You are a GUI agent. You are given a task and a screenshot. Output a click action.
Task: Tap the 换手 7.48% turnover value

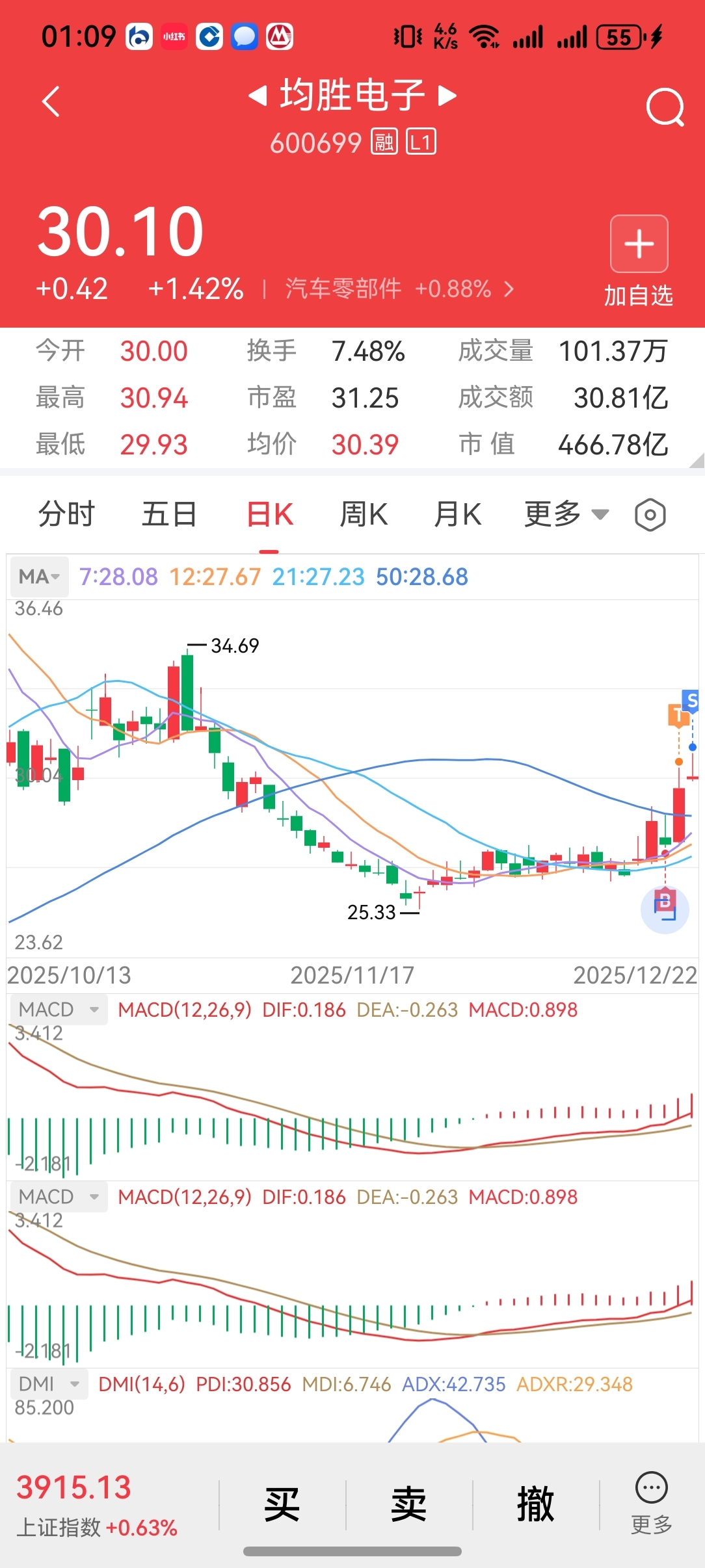(x=368, y=352)
